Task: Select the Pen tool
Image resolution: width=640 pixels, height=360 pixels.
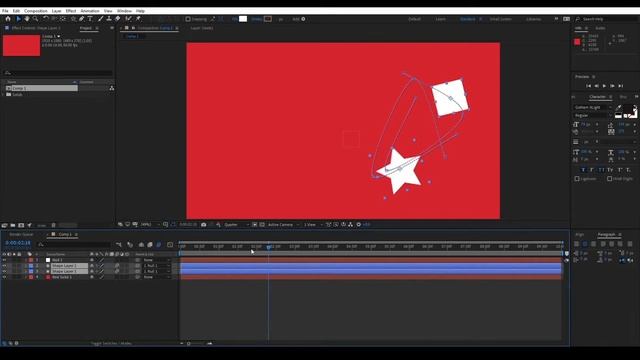Action: (82, 19)
